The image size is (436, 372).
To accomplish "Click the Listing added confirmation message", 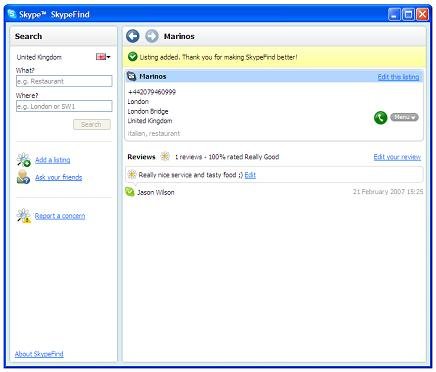I will [x=218, y=57].
